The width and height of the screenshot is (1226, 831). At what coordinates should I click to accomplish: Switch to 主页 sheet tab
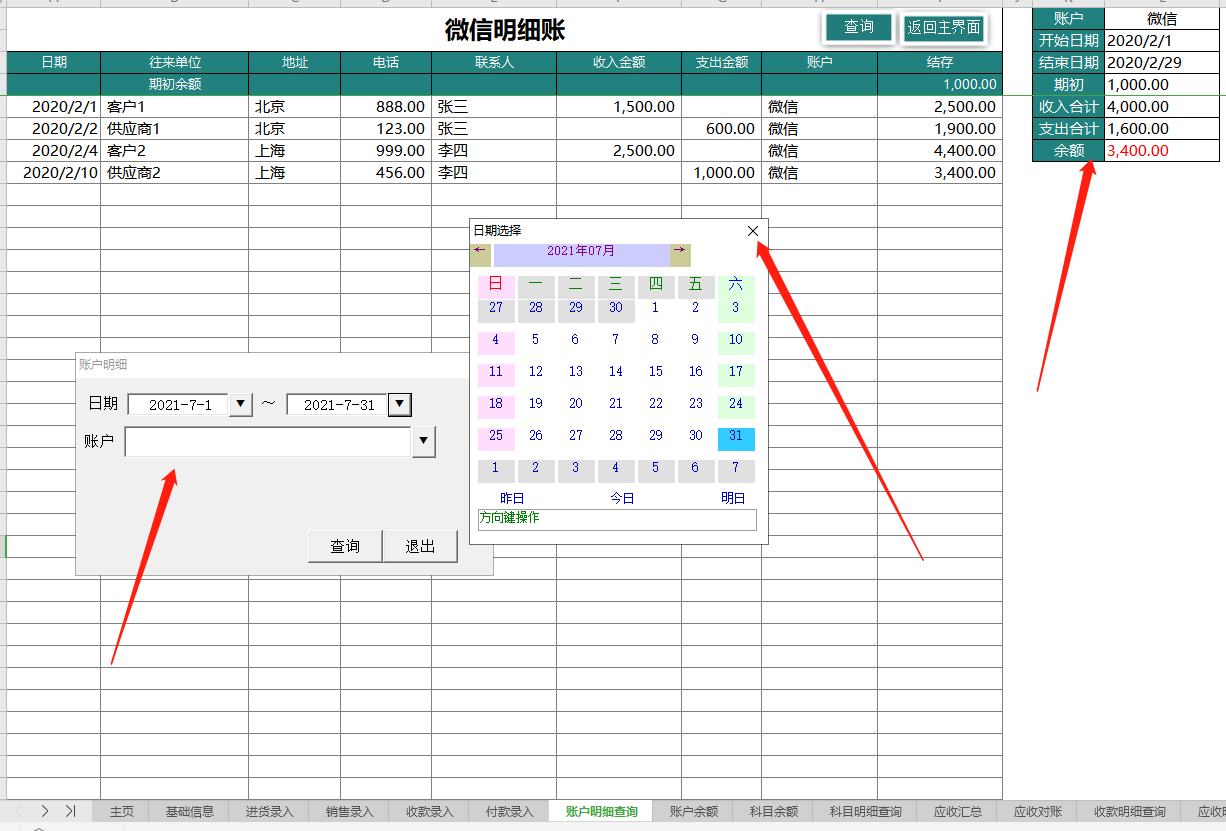122,811
